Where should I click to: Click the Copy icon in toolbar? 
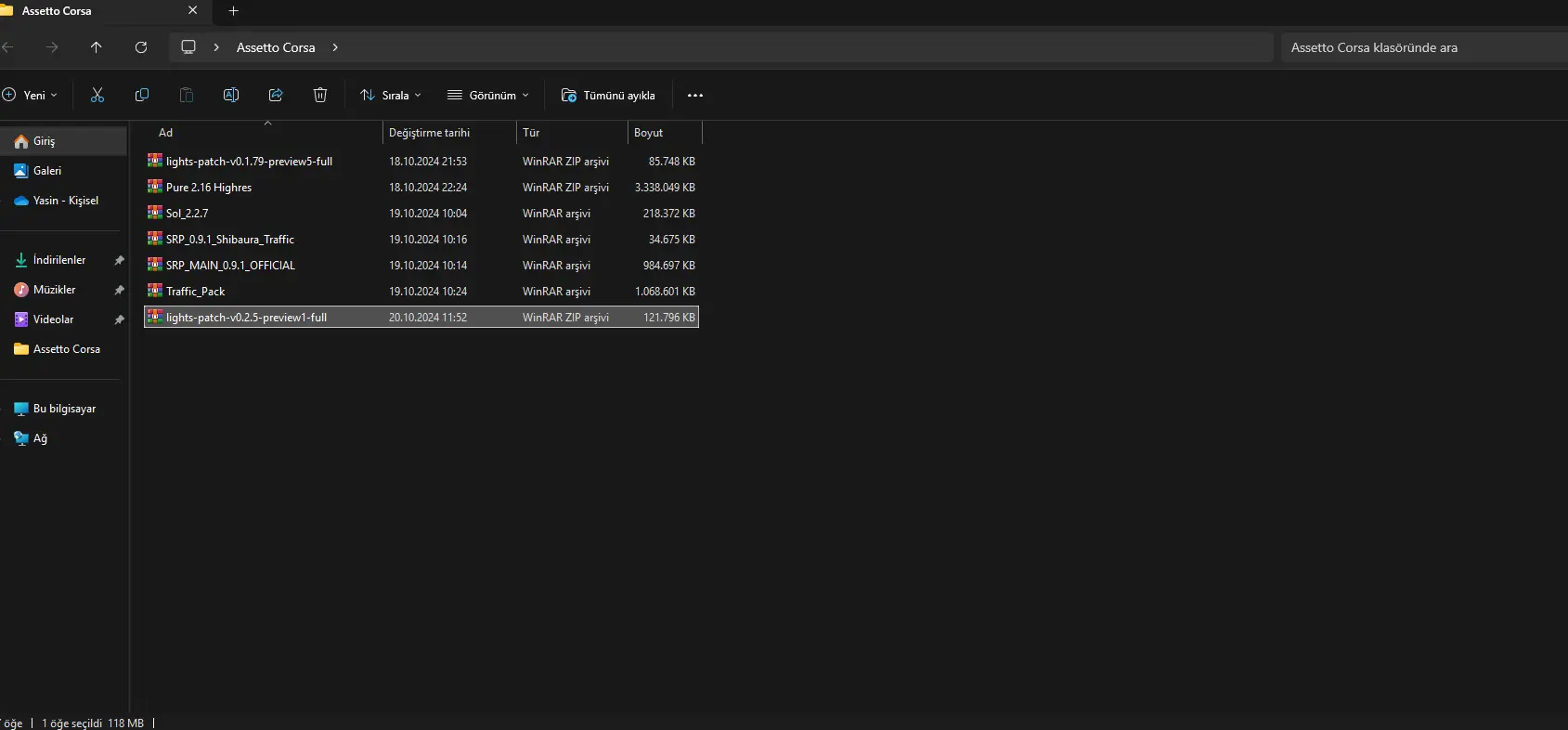142,95
